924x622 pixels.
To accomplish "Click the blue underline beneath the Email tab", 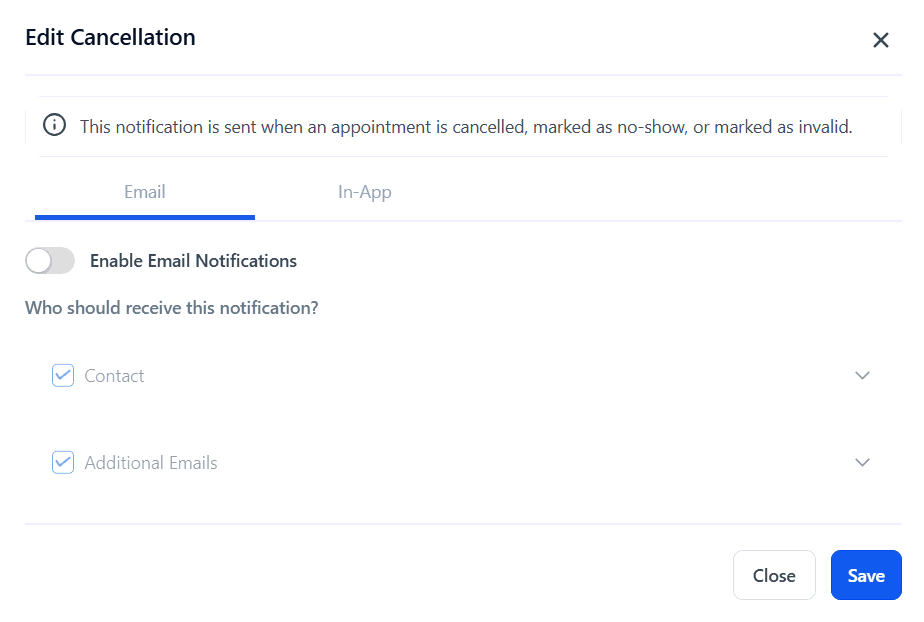I will click(x=145, y=217).
